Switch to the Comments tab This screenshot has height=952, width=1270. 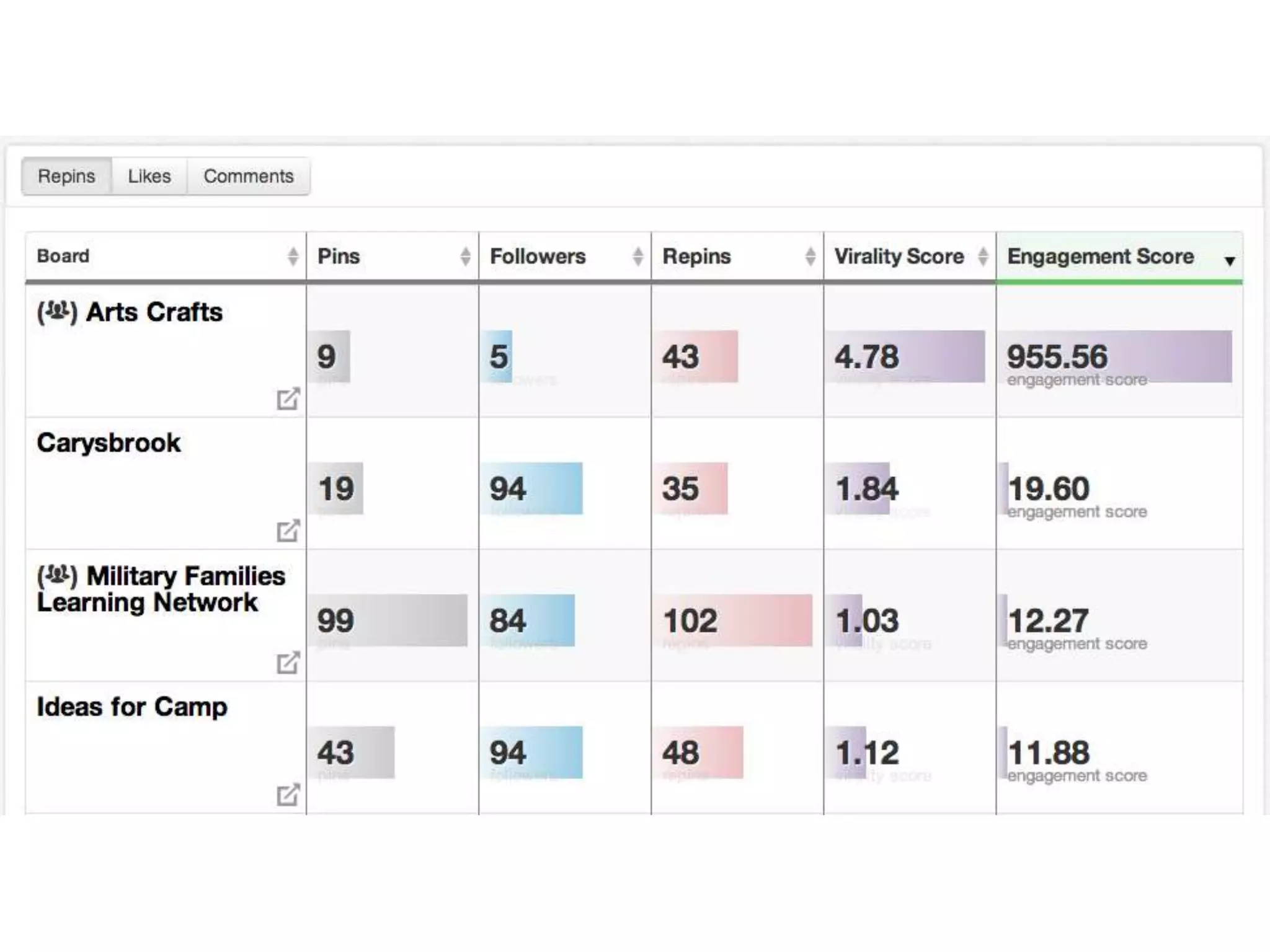click(x=249, y=177)
